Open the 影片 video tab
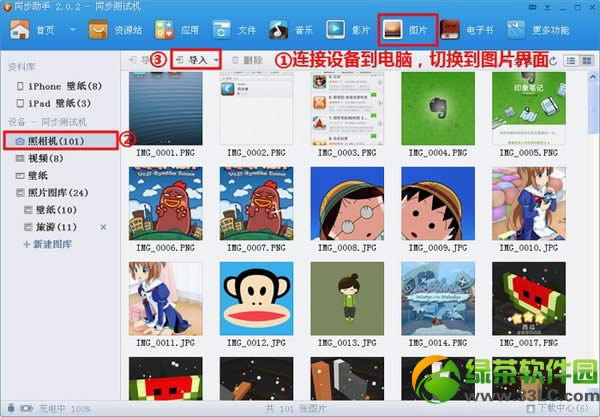 point(347,30)
